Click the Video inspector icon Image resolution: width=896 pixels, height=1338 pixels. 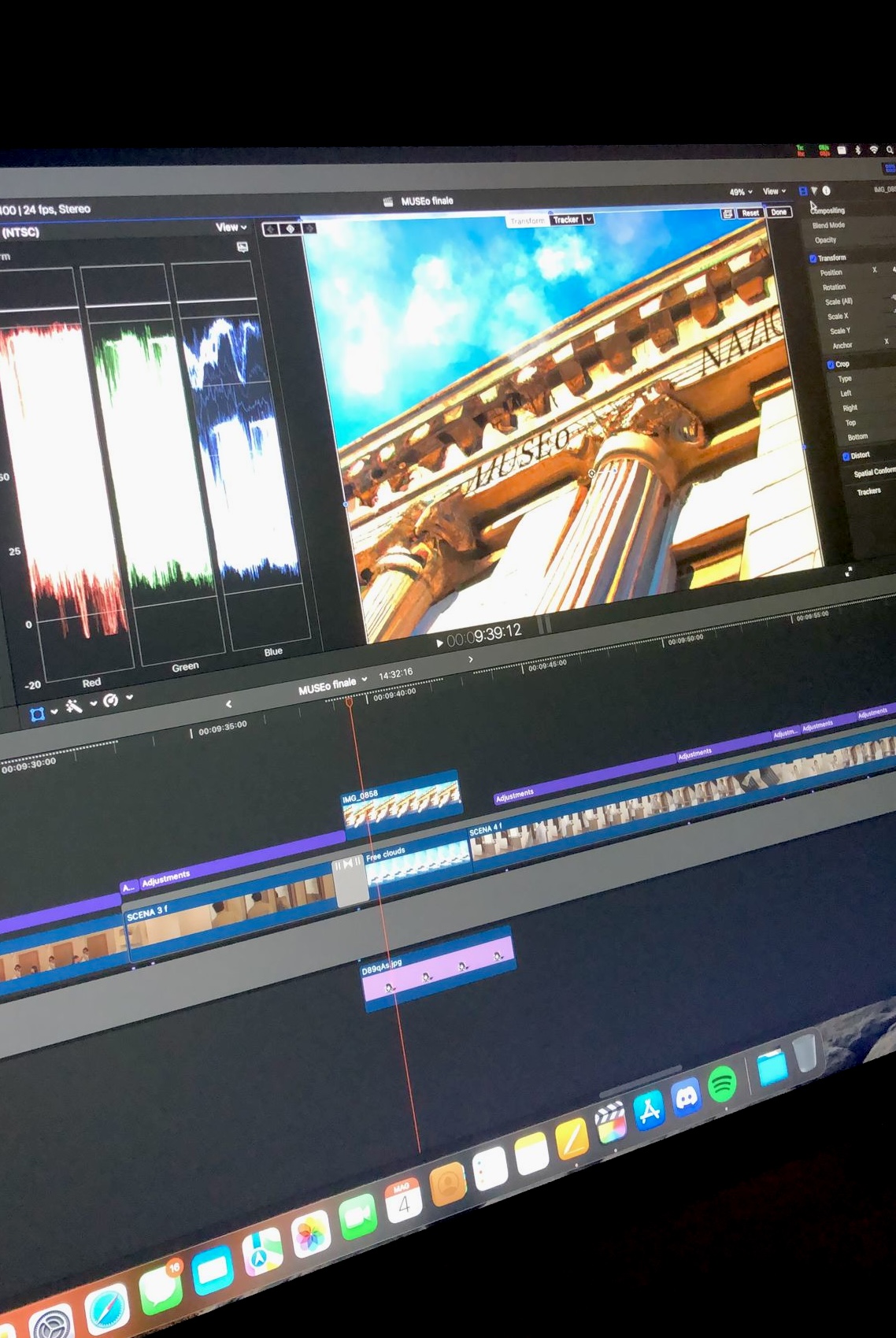(802, 191)
